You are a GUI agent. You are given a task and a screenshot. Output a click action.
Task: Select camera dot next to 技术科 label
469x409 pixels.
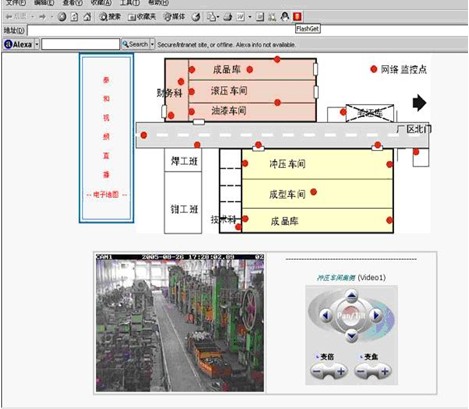point(238,227)
